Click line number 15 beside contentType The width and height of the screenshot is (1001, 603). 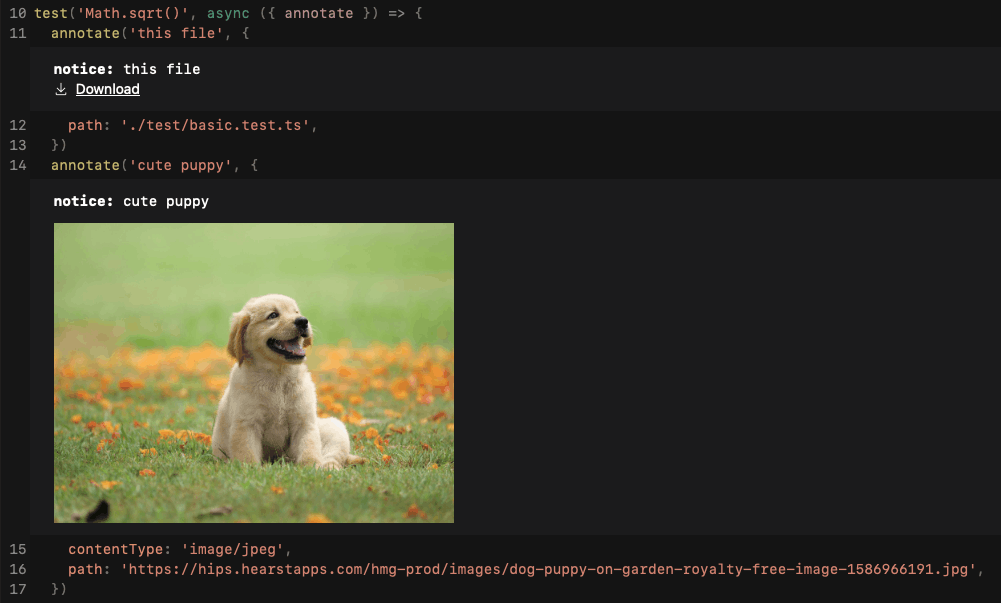click(17, 549)
